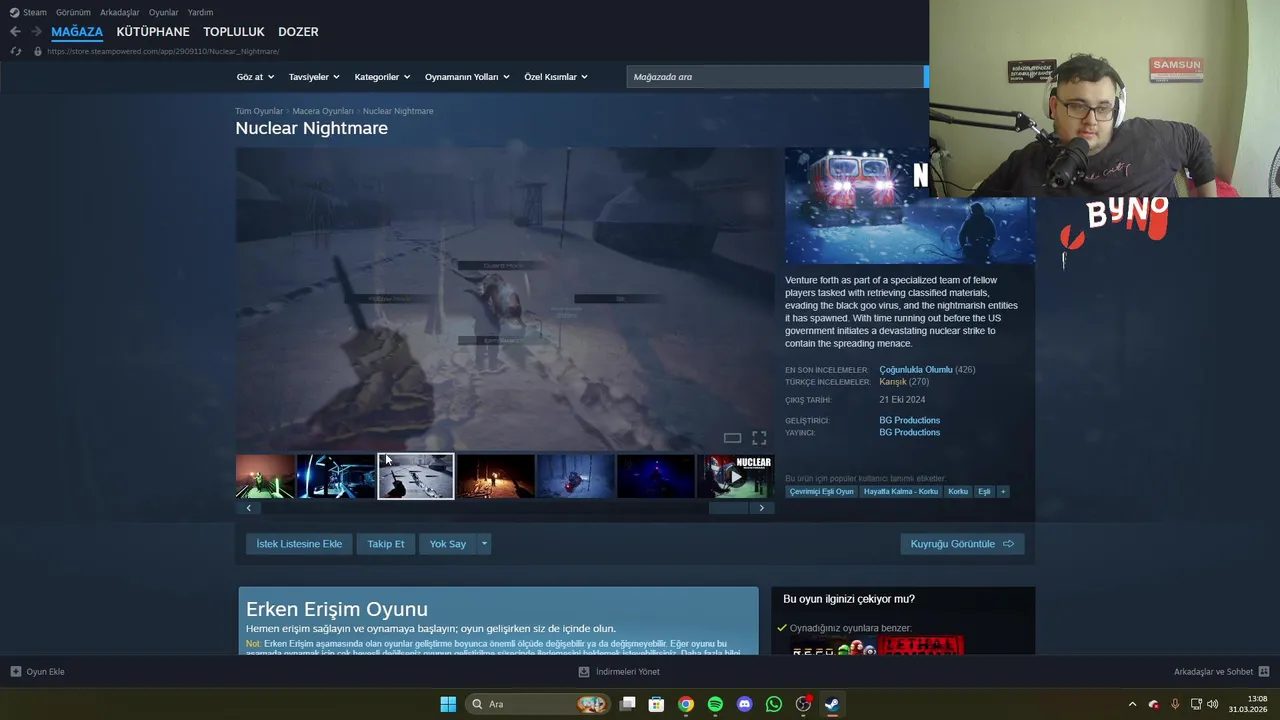Image resolution: width=1280 pixels, height=720 pixels.
Task: Click the Windows taskbar Ara search box
Action: pyautogui.click(x=538, y=704)
